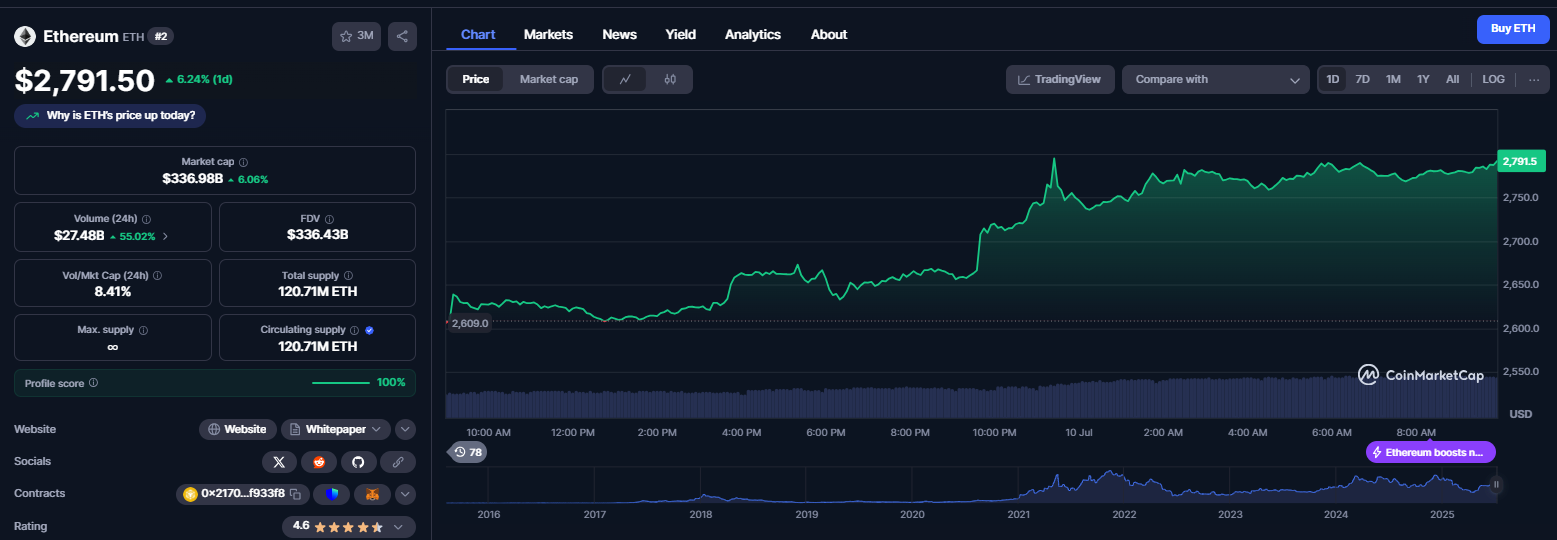1557x540 pixels.
Task: Switch to candlestick chart icon
Action: 670,79
